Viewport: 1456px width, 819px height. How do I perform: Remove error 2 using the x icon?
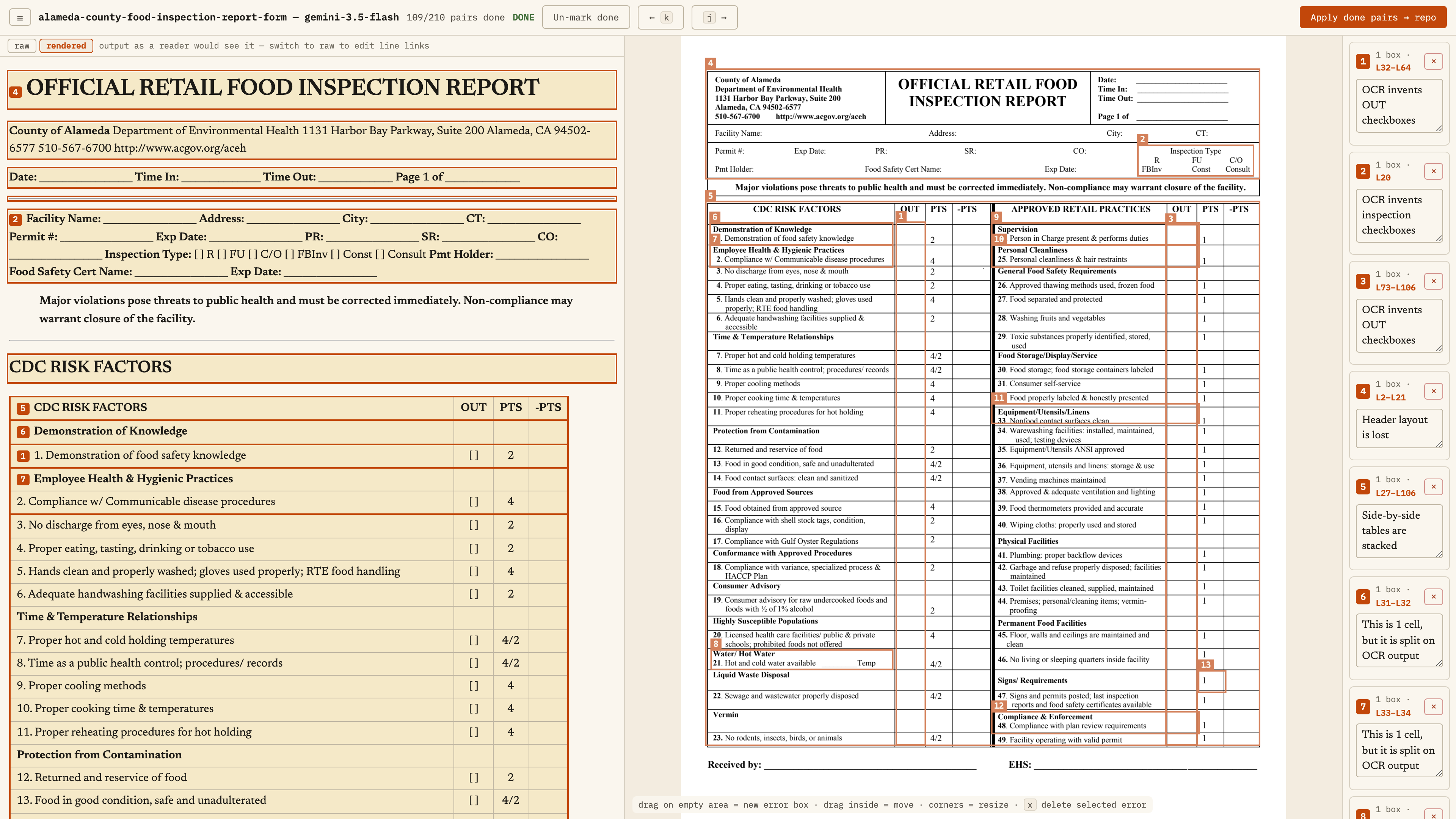pos(1433,171)
